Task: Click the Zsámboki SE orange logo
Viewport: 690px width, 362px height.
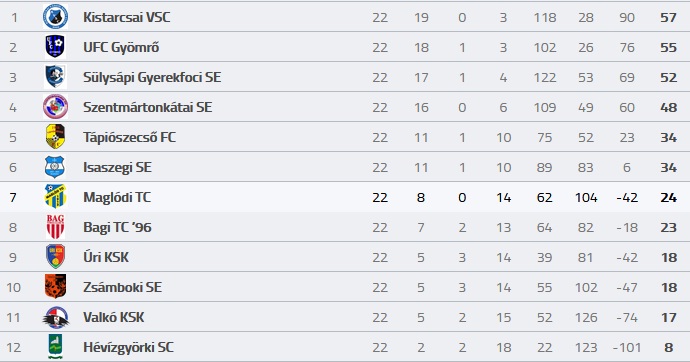Action: point(55,286)
